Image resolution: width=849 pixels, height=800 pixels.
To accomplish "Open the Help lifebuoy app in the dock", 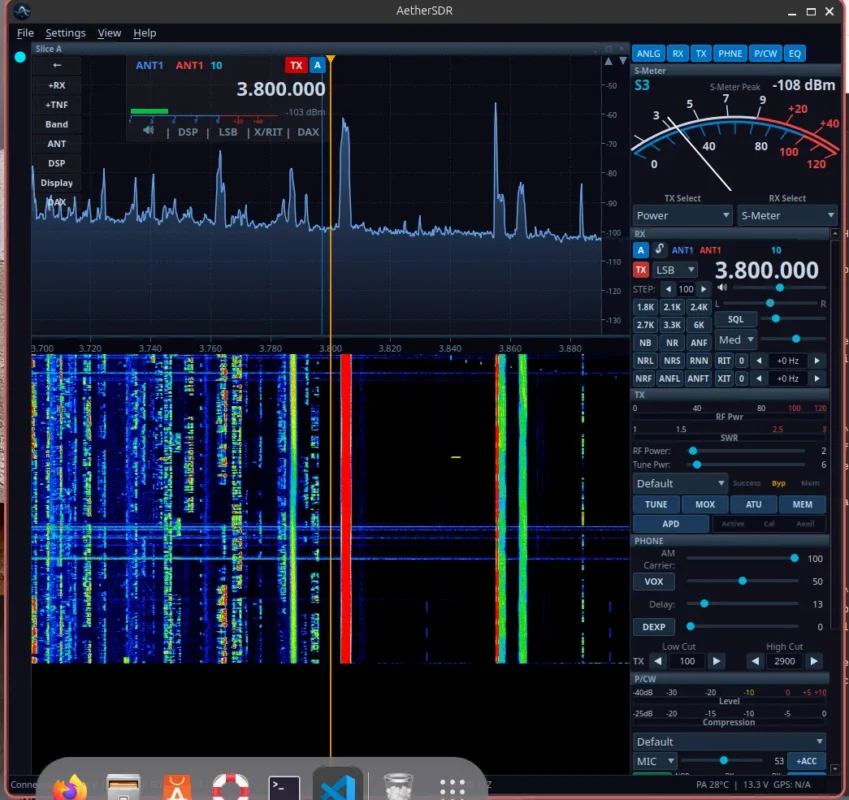I will tap(230, 787).
